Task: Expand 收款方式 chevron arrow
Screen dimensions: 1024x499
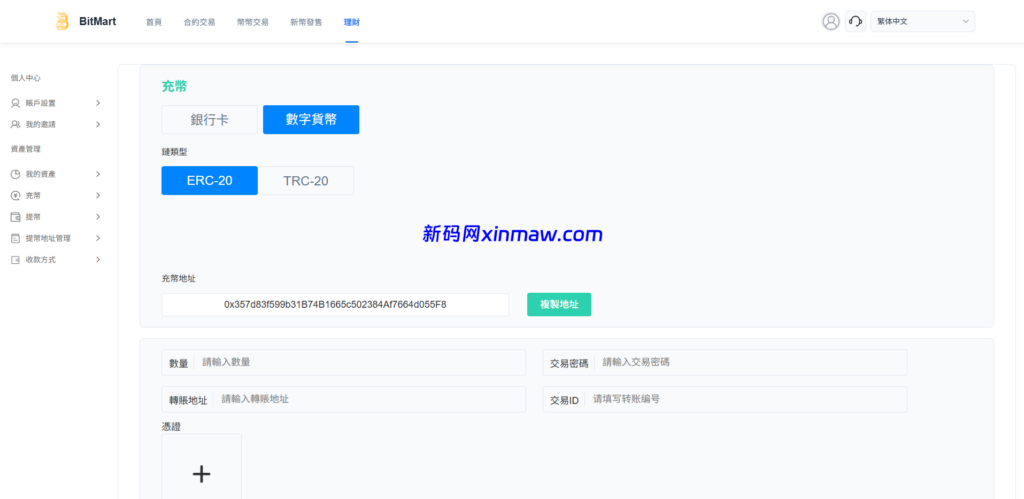Action: pyautogui.click(x=98, y=259)
